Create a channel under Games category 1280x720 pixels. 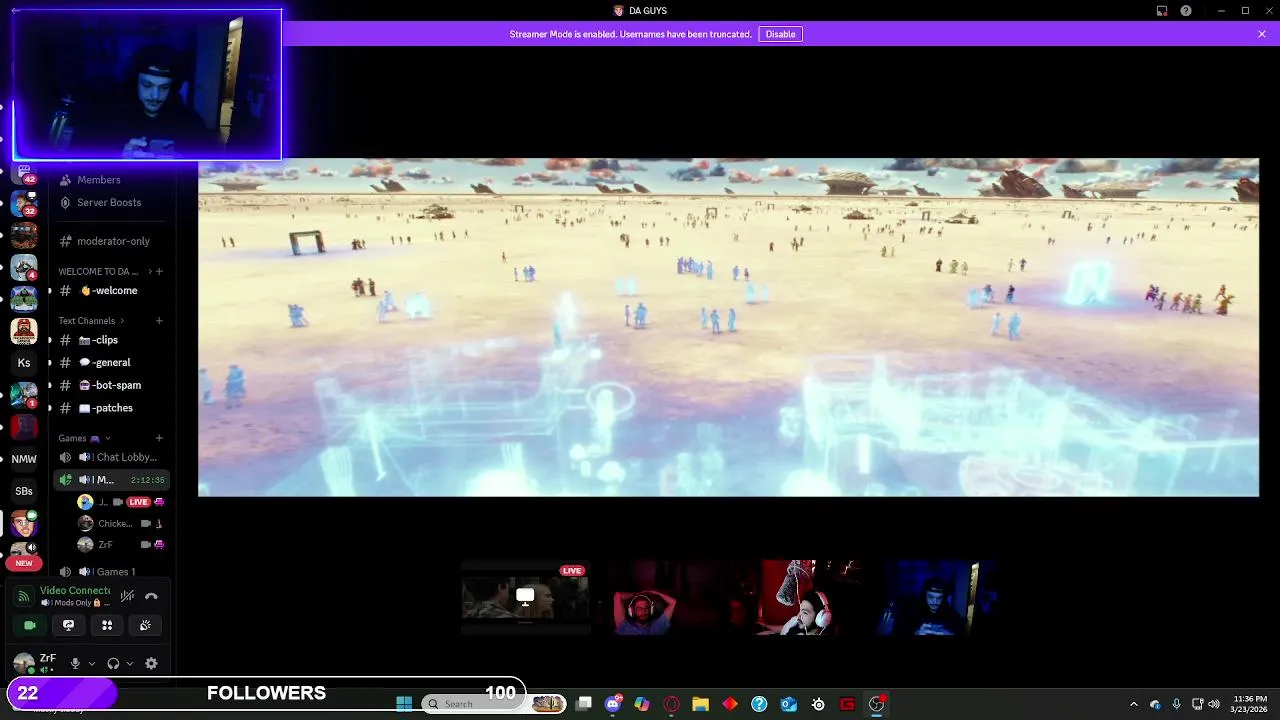(159, 438)
